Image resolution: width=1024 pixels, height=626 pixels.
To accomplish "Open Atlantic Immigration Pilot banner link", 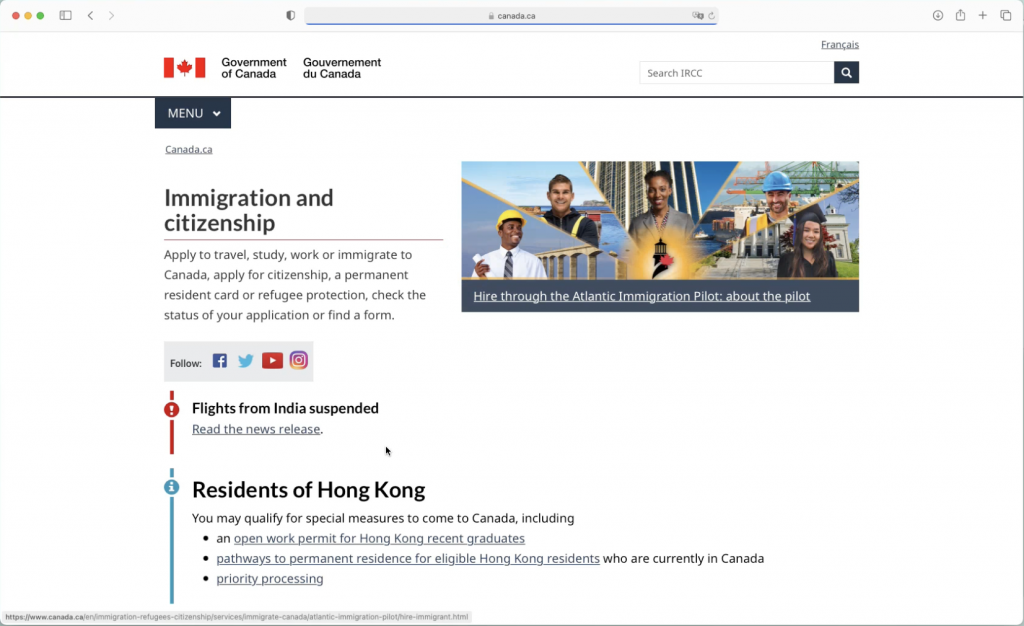I will point(641,296).
